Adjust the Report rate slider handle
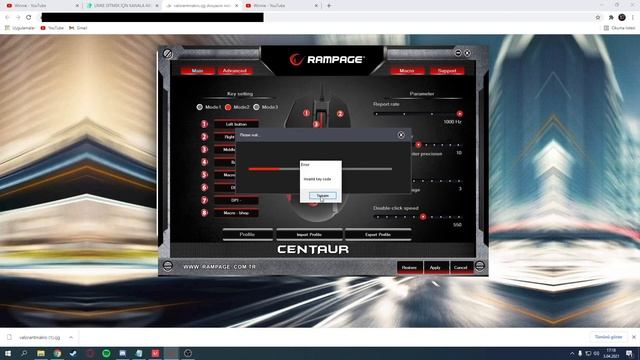The width and height of the screenshot is (640, 360). pos(460,114)
